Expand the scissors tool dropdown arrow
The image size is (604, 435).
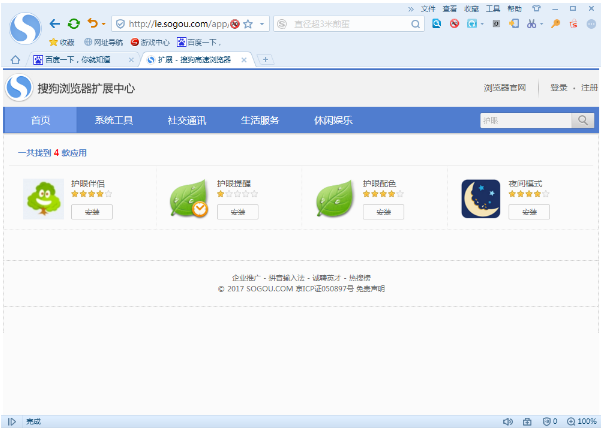pos(541,24)
